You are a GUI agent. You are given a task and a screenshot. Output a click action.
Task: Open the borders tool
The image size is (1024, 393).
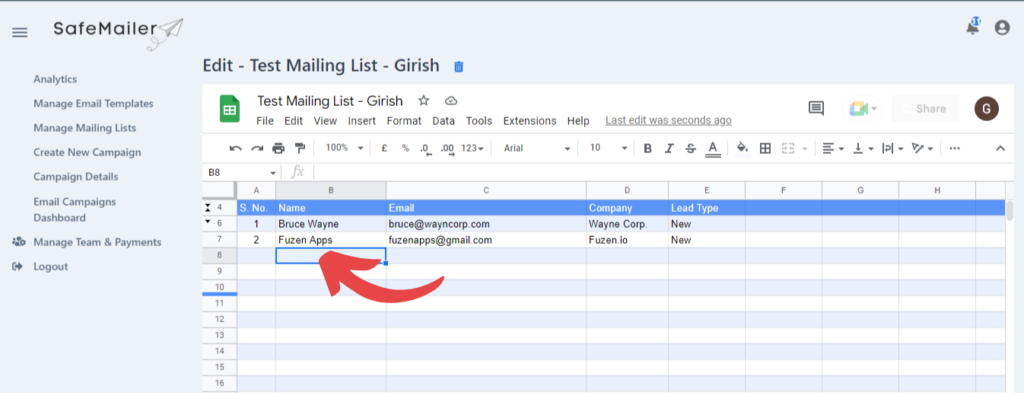click(x=765, y=148)
